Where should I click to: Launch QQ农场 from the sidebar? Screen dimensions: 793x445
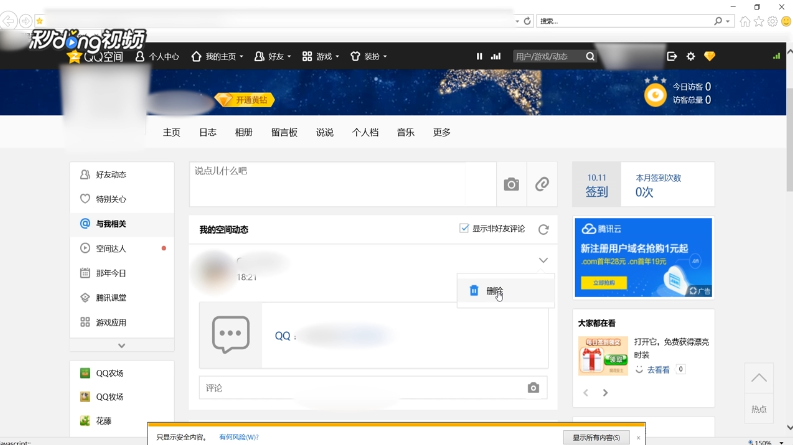click(102, 373)
